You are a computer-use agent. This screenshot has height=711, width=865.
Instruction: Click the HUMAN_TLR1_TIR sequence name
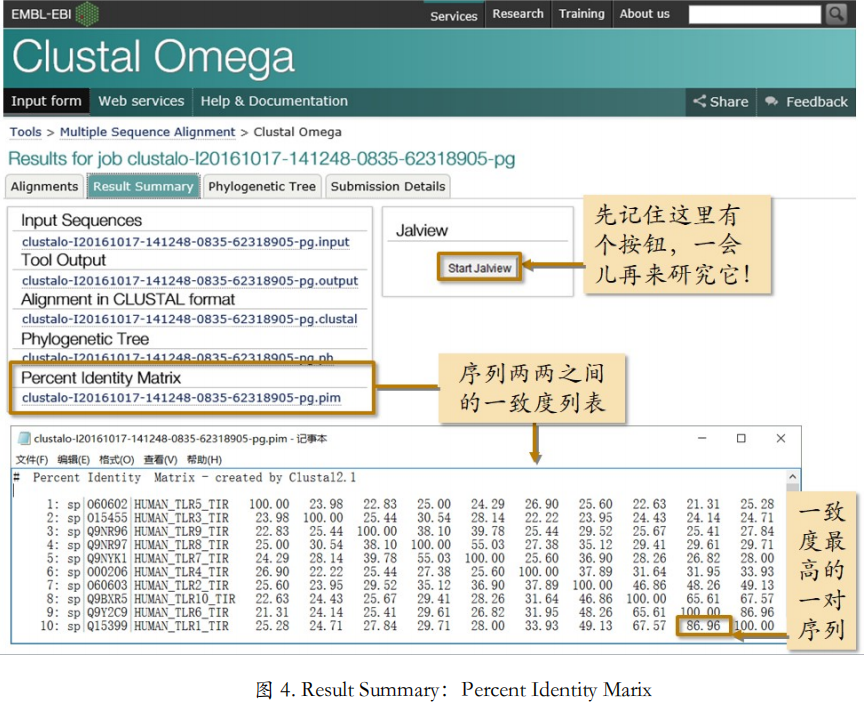pyautogui.click(x=181, y=626)
